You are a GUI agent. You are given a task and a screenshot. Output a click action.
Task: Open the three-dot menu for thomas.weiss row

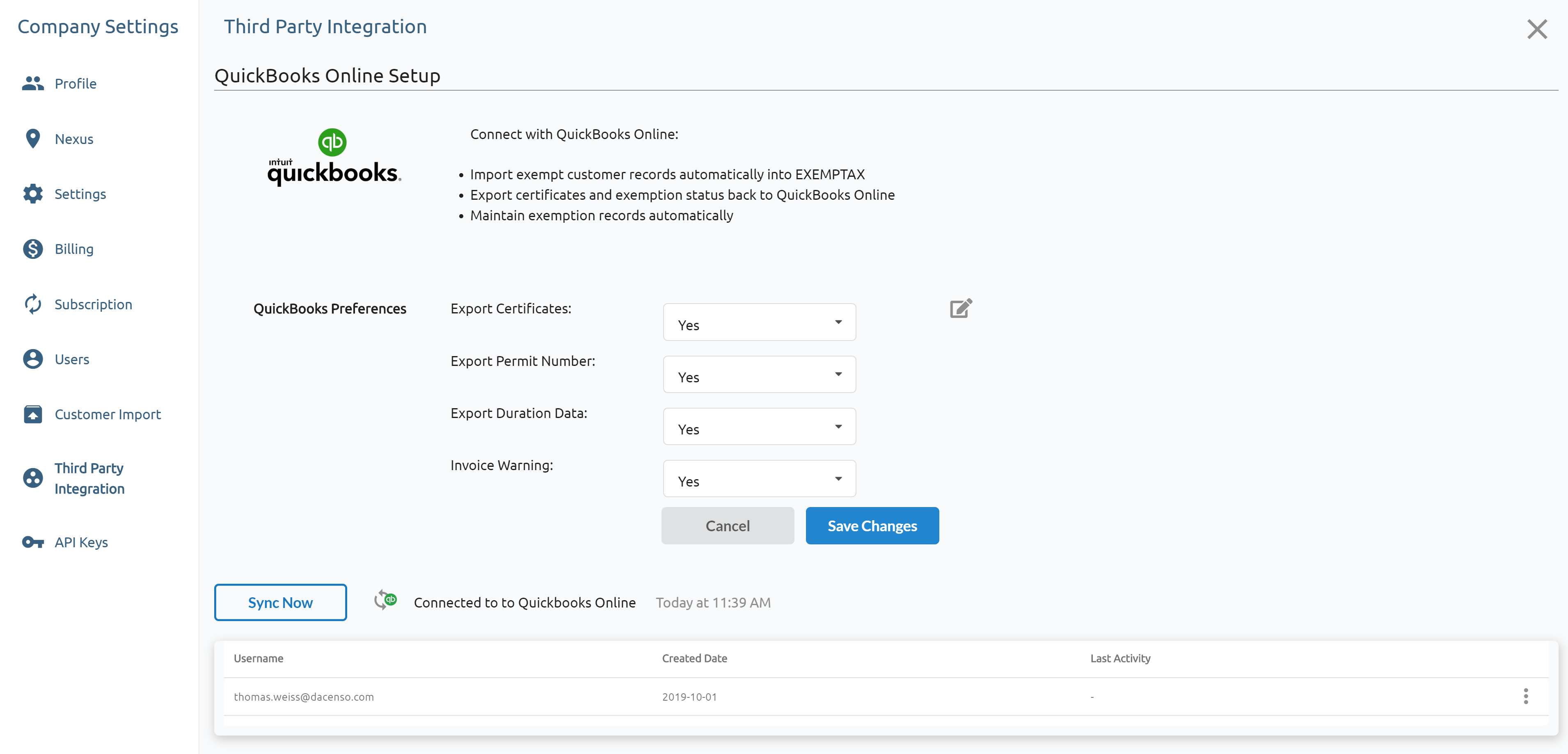click(1525, 696)
